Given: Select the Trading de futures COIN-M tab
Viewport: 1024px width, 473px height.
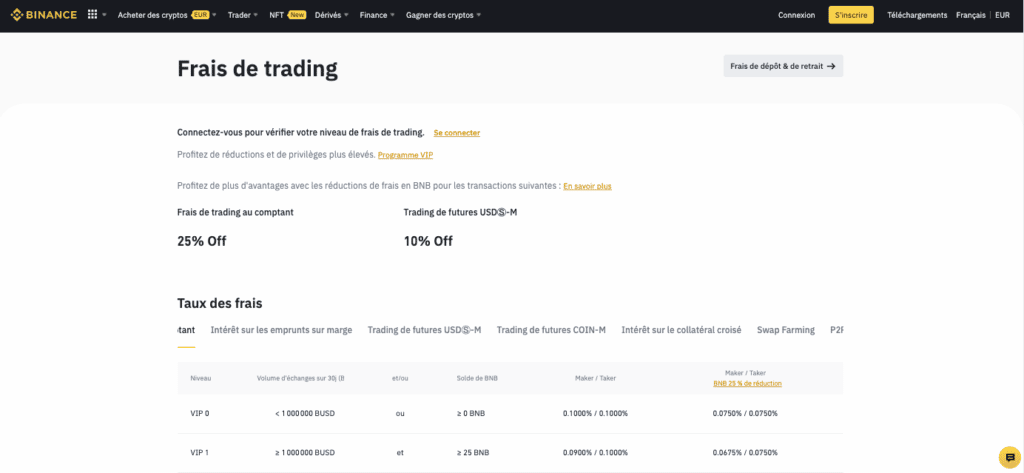Looking at the screenshot, I should click(x=551, y=330).
